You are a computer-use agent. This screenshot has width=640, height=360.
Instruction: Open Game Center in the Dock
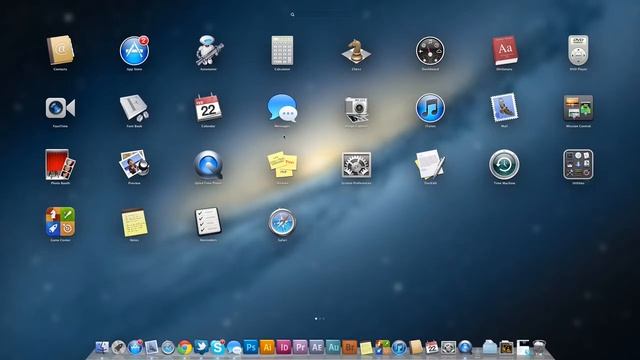click(x=382, y=348)
